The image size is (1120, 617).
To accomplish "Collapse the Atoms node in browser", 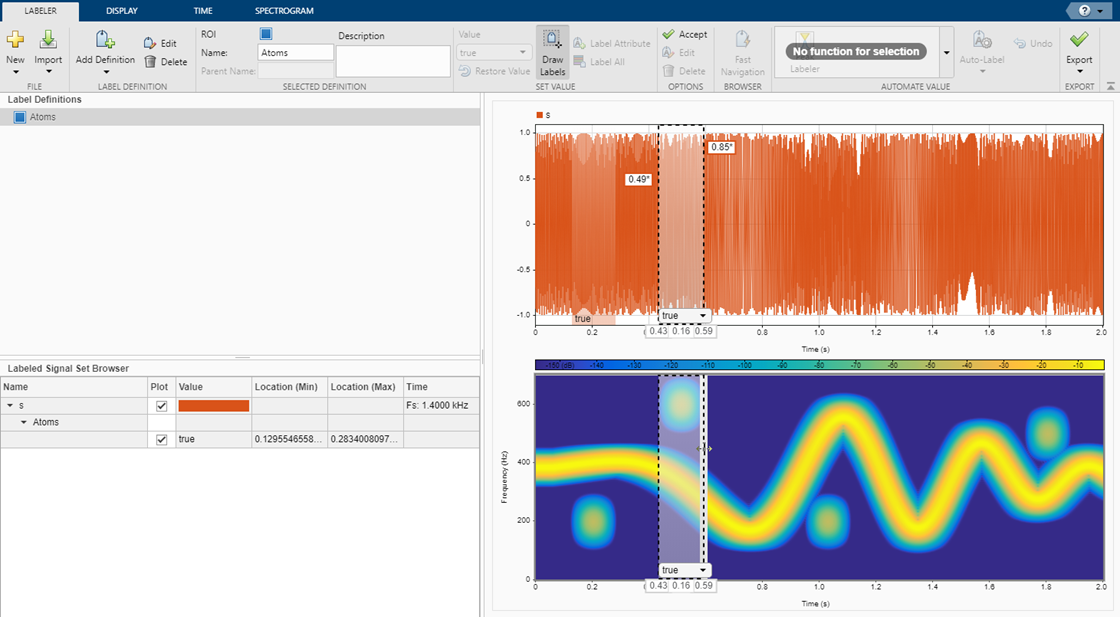I will pyautogui.click(x=25, y=423).
